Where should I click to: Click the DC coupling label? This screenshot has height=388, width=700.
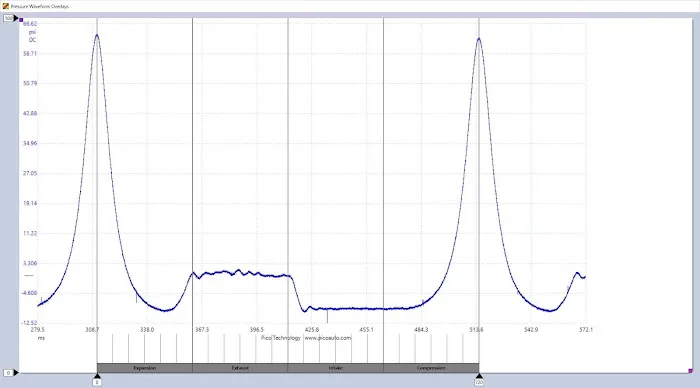tap(32, 40)
